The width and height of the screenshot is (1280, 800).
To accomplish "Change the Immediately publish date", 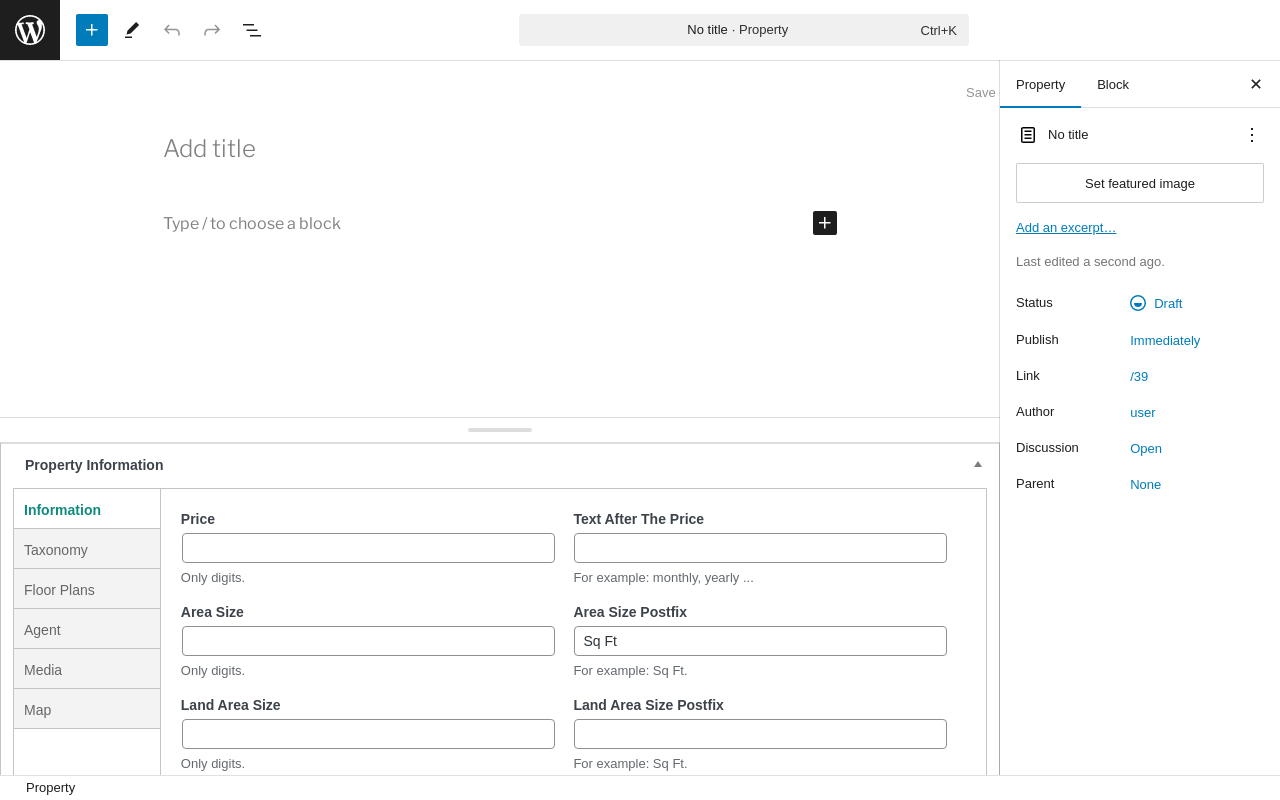I will (x=1165, y=340).
